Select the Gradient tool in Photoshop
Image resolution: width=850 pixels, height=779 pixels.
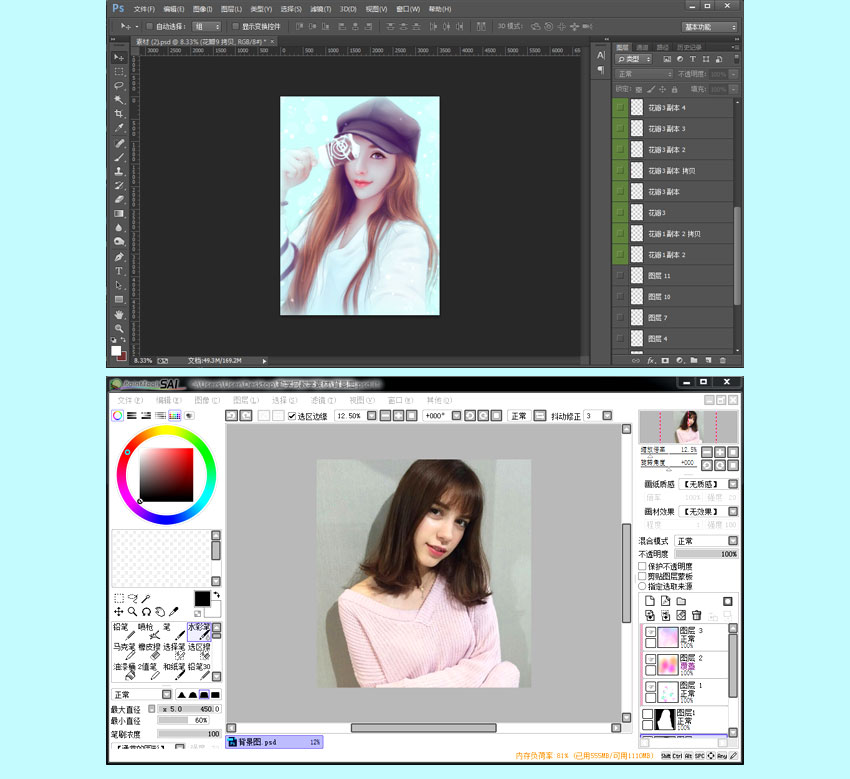point(119,214)
